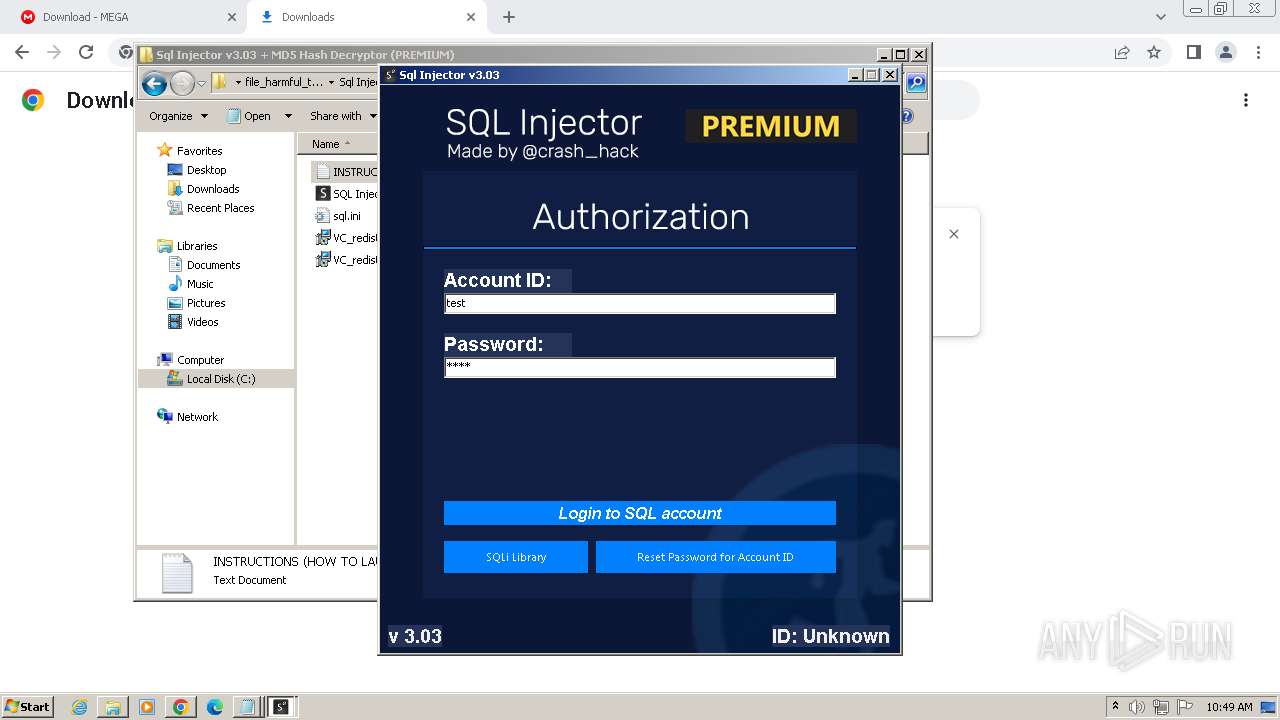Select the sql.ini file icon
This screenshot has height=720, width=1280.
(322, 216)
